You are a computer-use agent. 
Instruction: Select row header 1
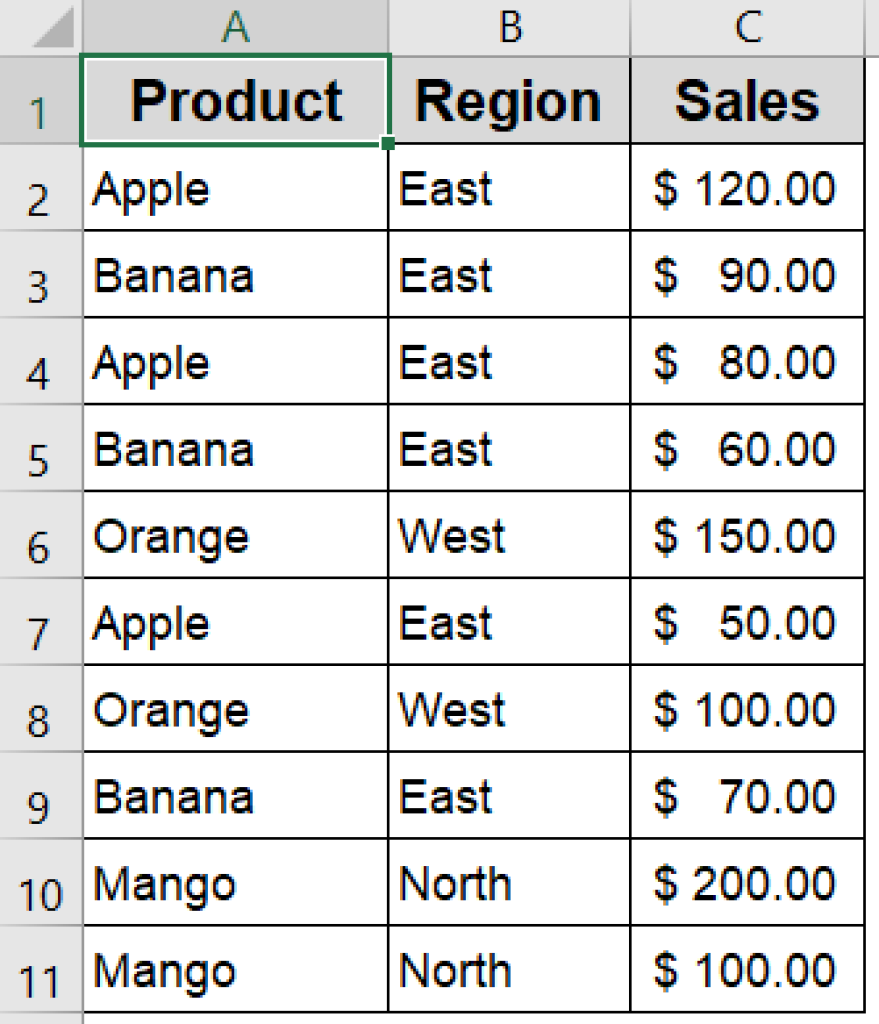point(40,98)
